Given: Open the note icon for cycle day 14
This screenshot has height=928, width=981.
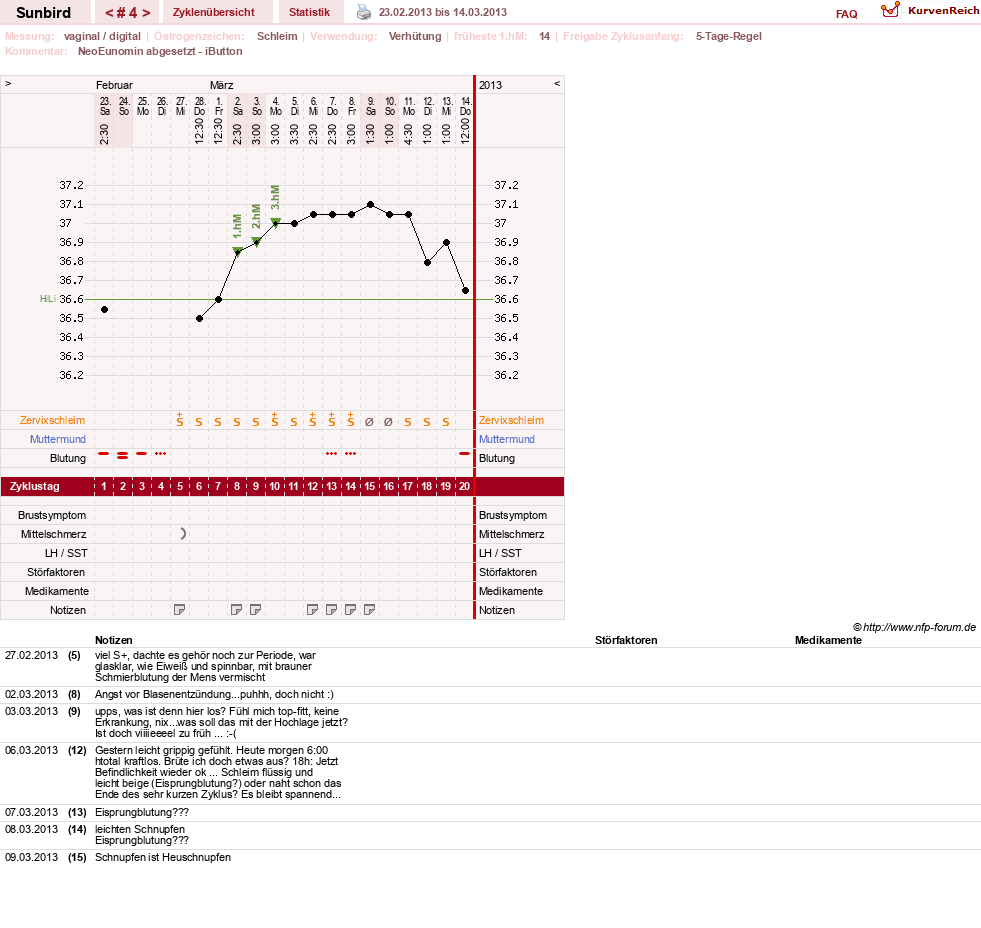Looking at the screenshot, I should click(350, 609).
